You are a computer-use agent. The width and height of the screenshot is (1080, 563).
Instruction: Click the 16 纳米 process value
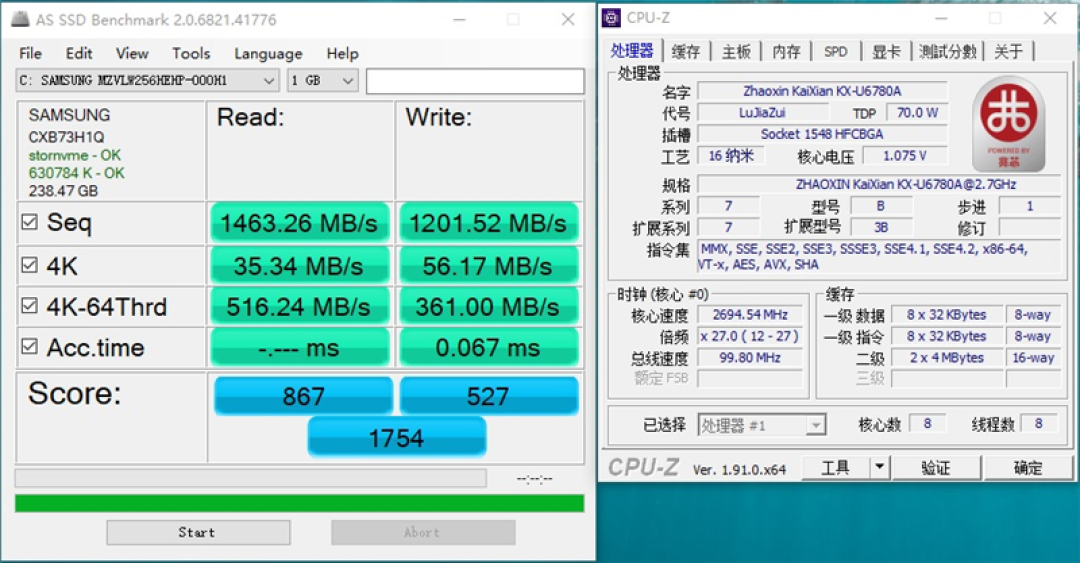pos(731,156)
